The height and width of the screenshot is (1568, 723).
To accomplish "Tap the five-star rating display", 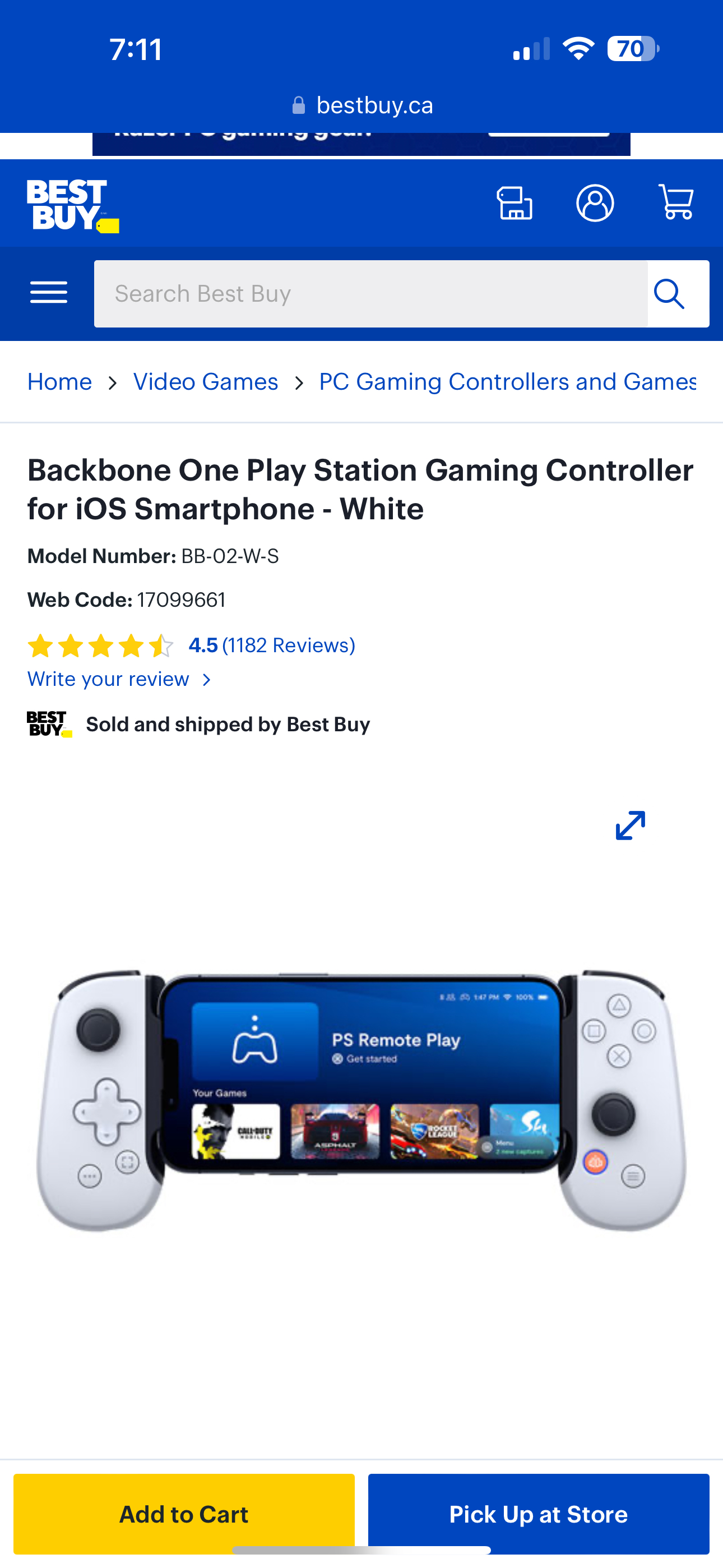I will tap(100, 646).
